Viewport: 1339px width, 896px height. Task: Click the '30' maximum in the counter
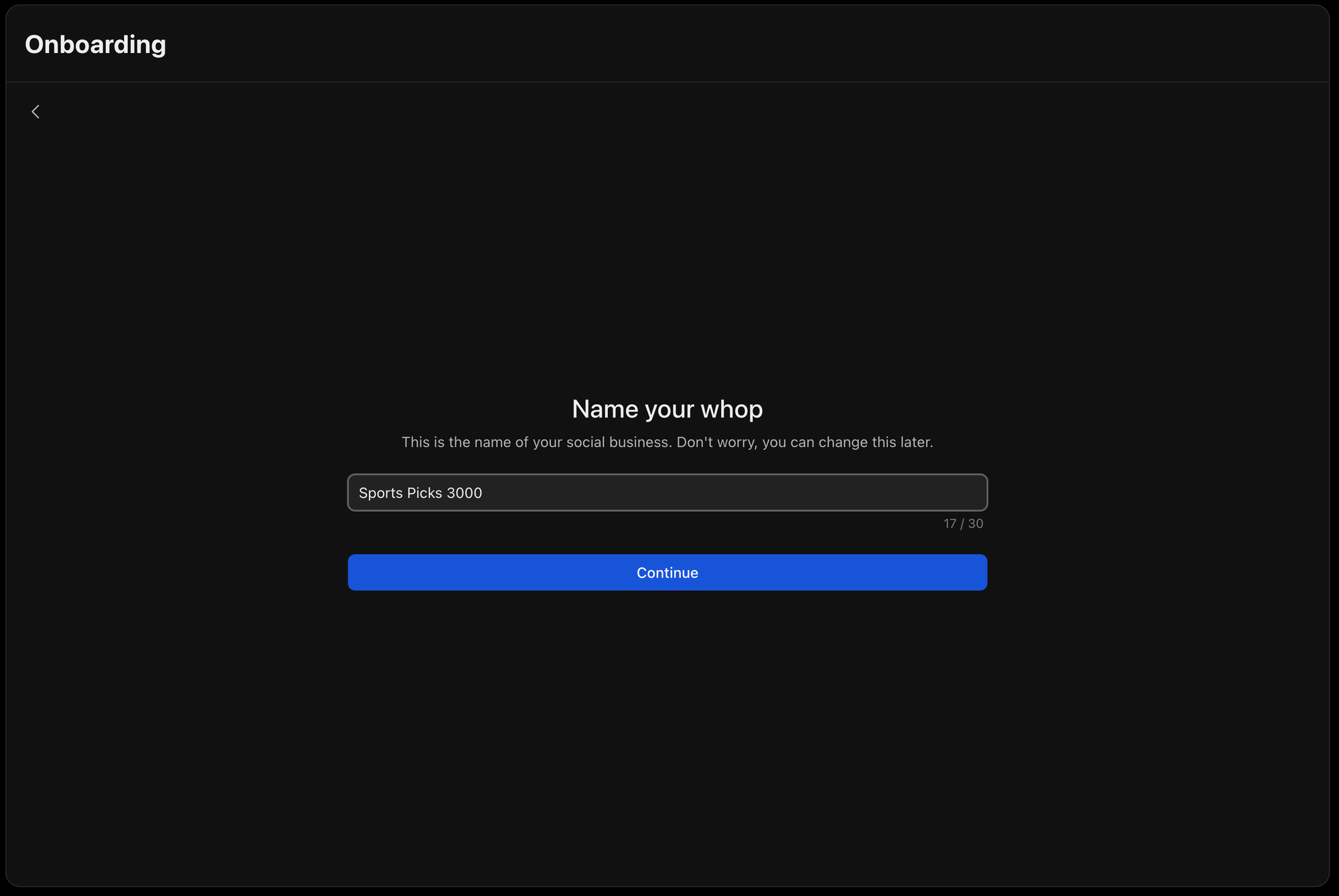coord(975,524)
